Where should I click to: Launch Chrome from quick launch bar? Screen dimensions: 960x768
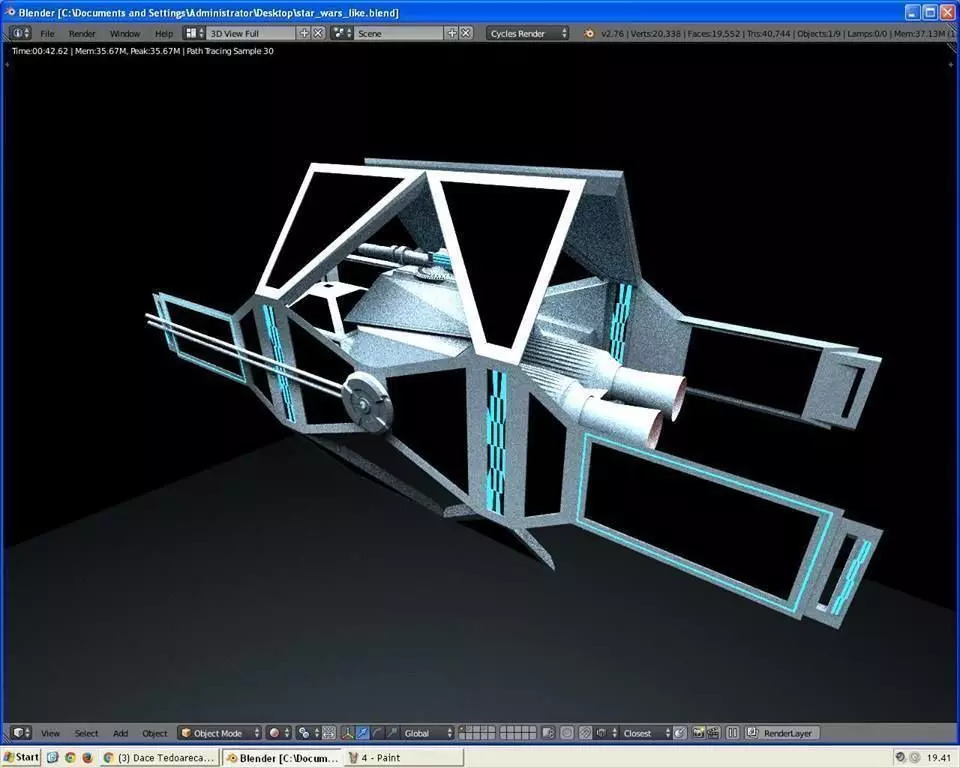tap(70, 758)
